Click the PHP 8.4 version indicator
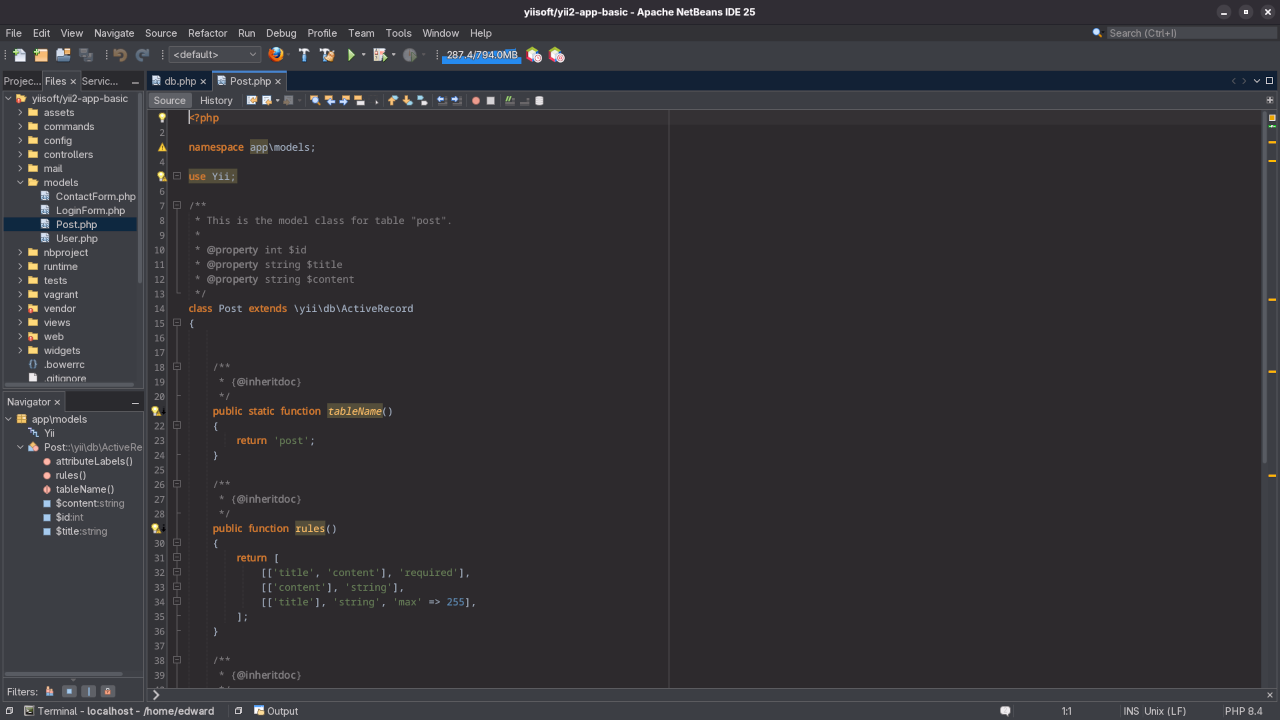1280x720 pixels. pyautogui.click(x=1245, y=711)
